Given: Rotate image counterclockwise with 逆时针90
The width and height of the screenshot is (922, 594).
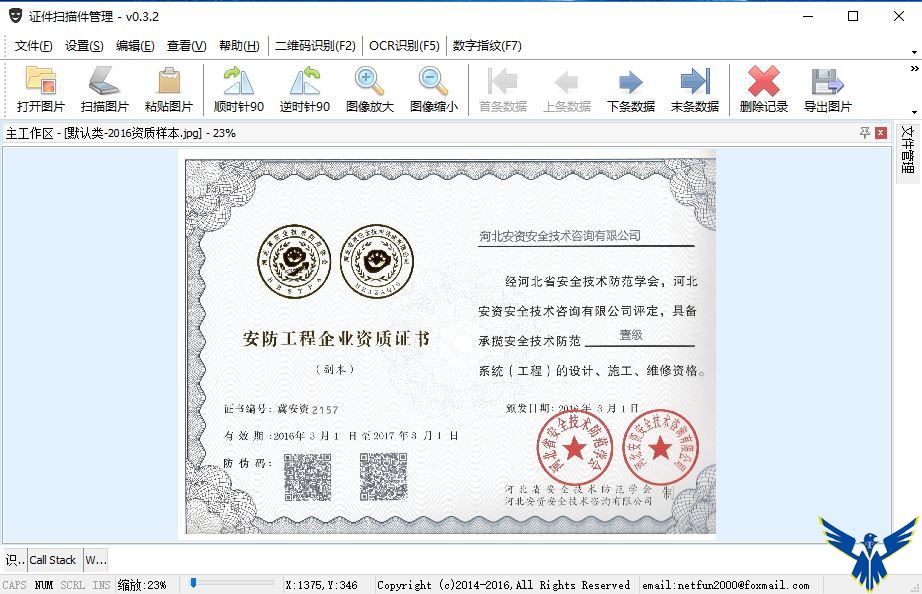Looking at the screenshot, I should (304, 89).
